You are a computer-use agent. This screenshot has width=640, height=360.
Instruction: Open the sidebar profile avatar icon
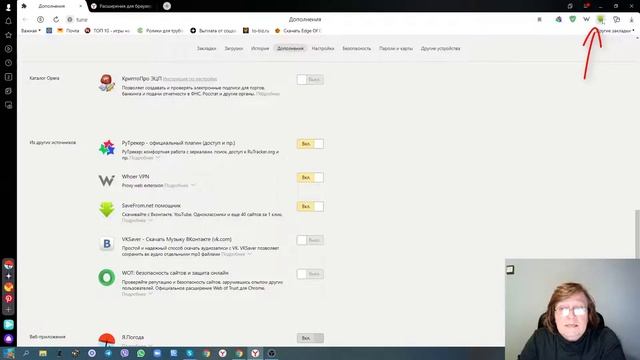[x=8, y=7]
